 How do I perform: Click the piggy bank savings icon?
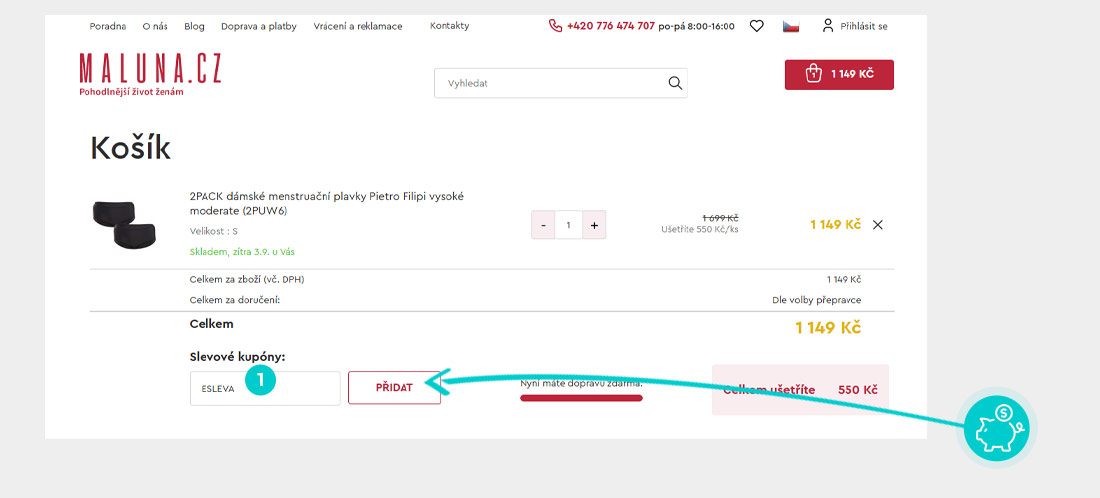(999, 424)
